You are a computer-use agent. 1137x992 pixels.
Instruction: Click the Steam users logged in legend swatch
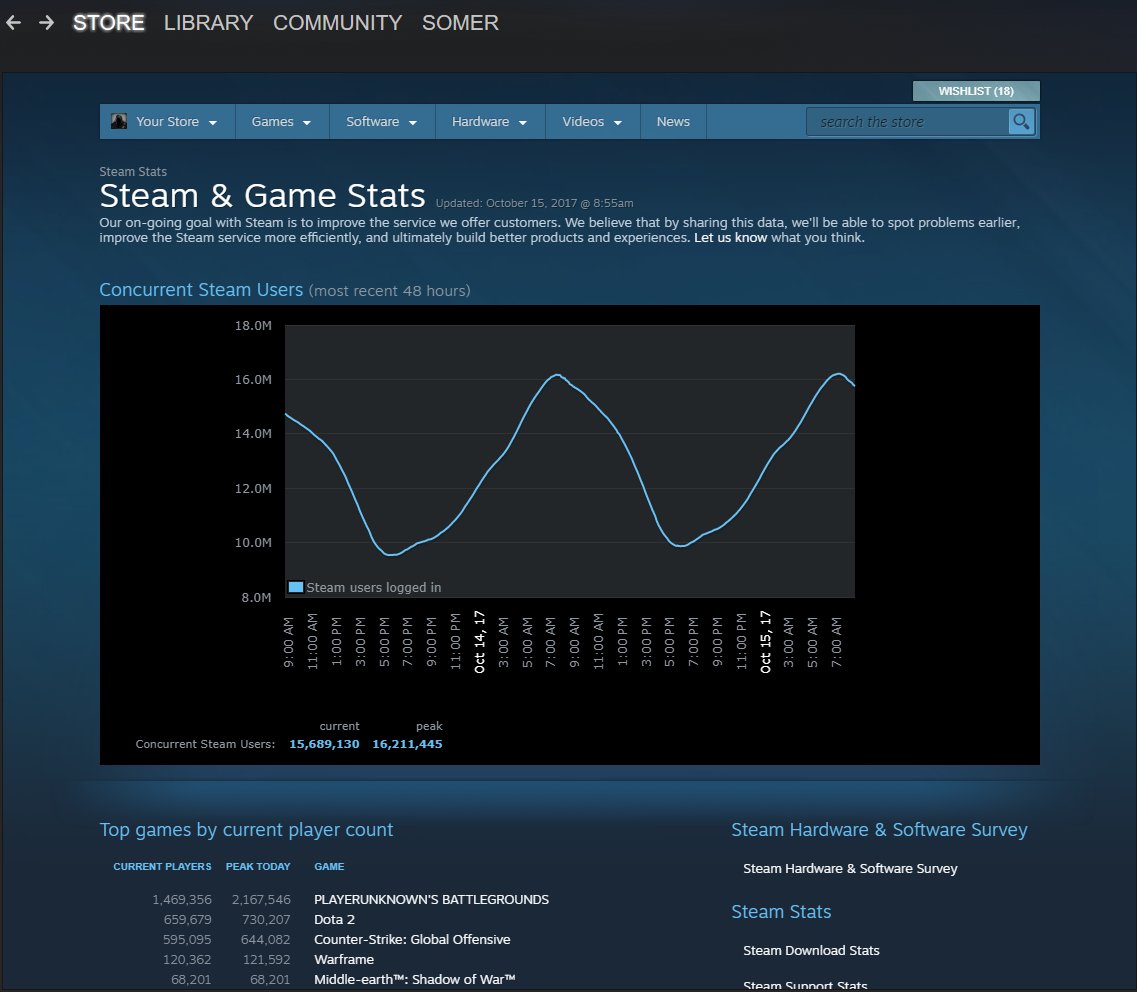[x=295, y=587]
